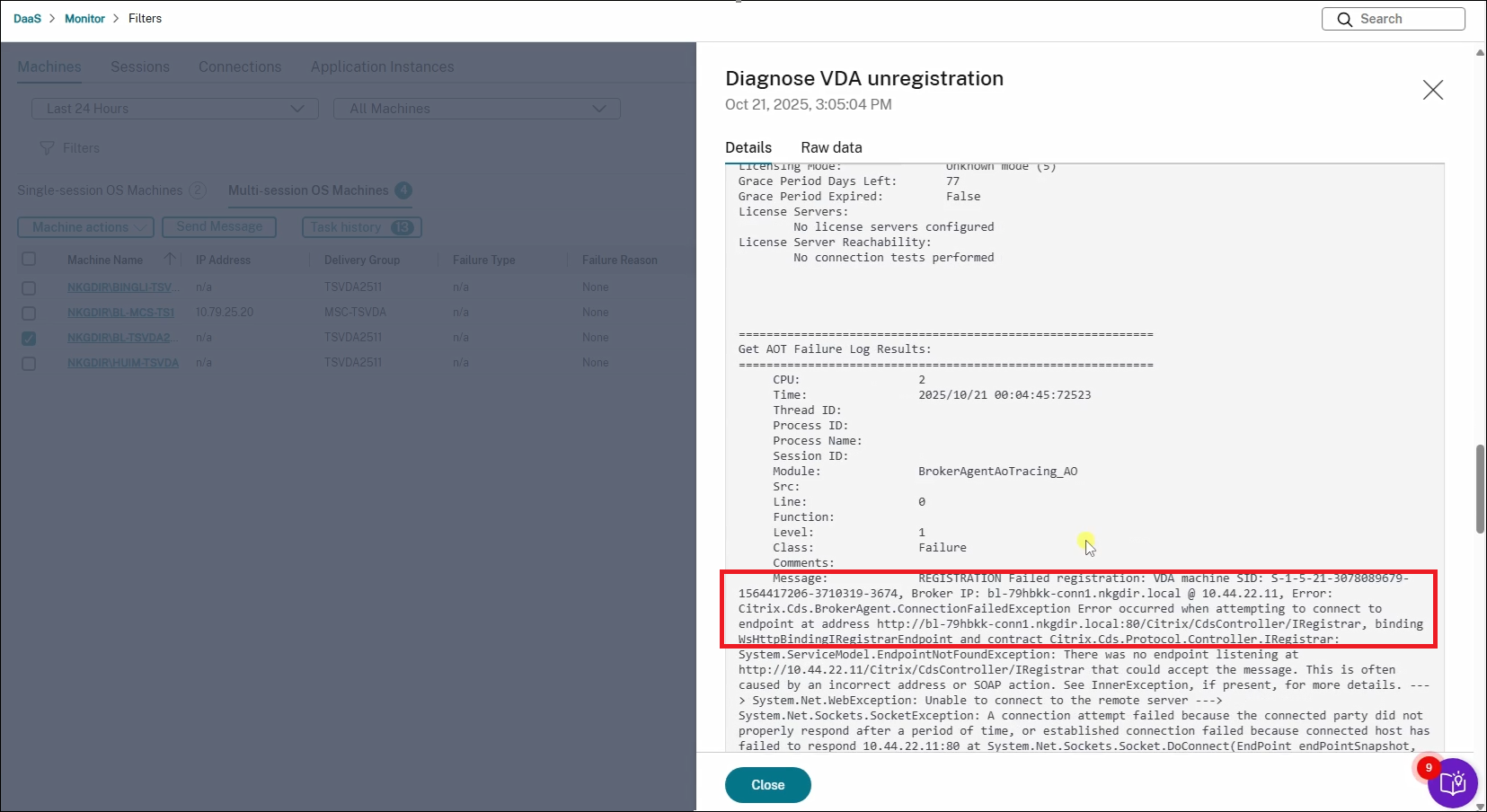Click the Delivery Group column header

pos(362,260)
